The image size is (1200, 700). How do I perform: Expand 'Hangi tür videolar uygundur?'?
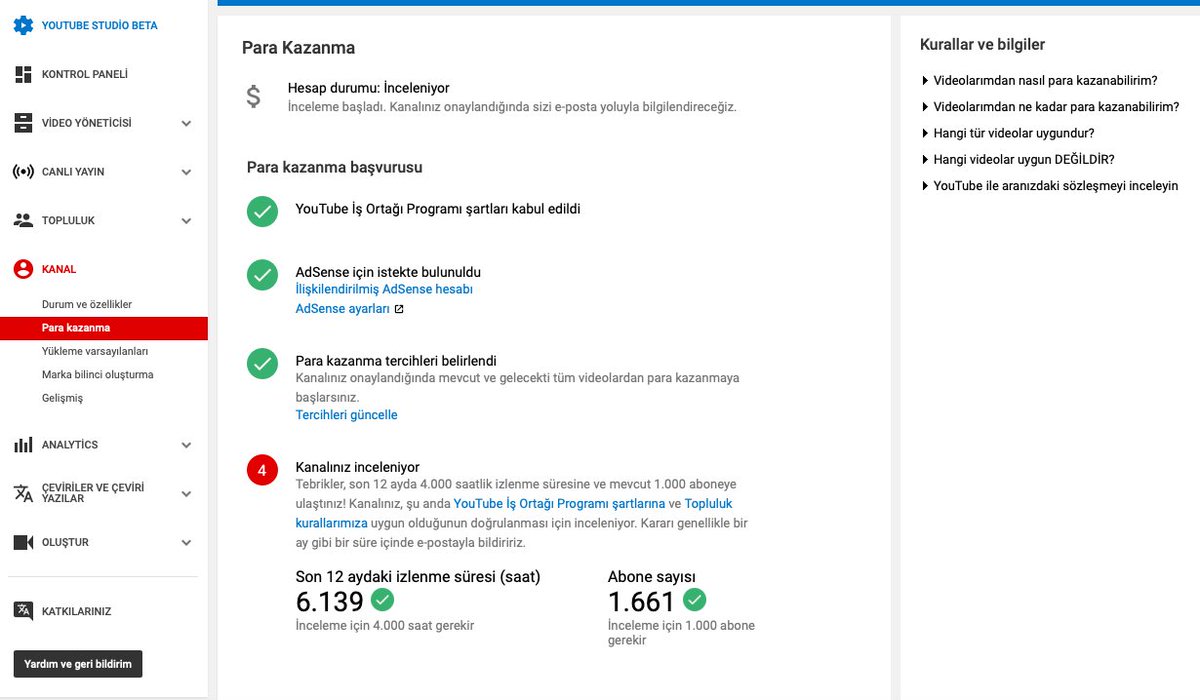(x=1007, y=133)
